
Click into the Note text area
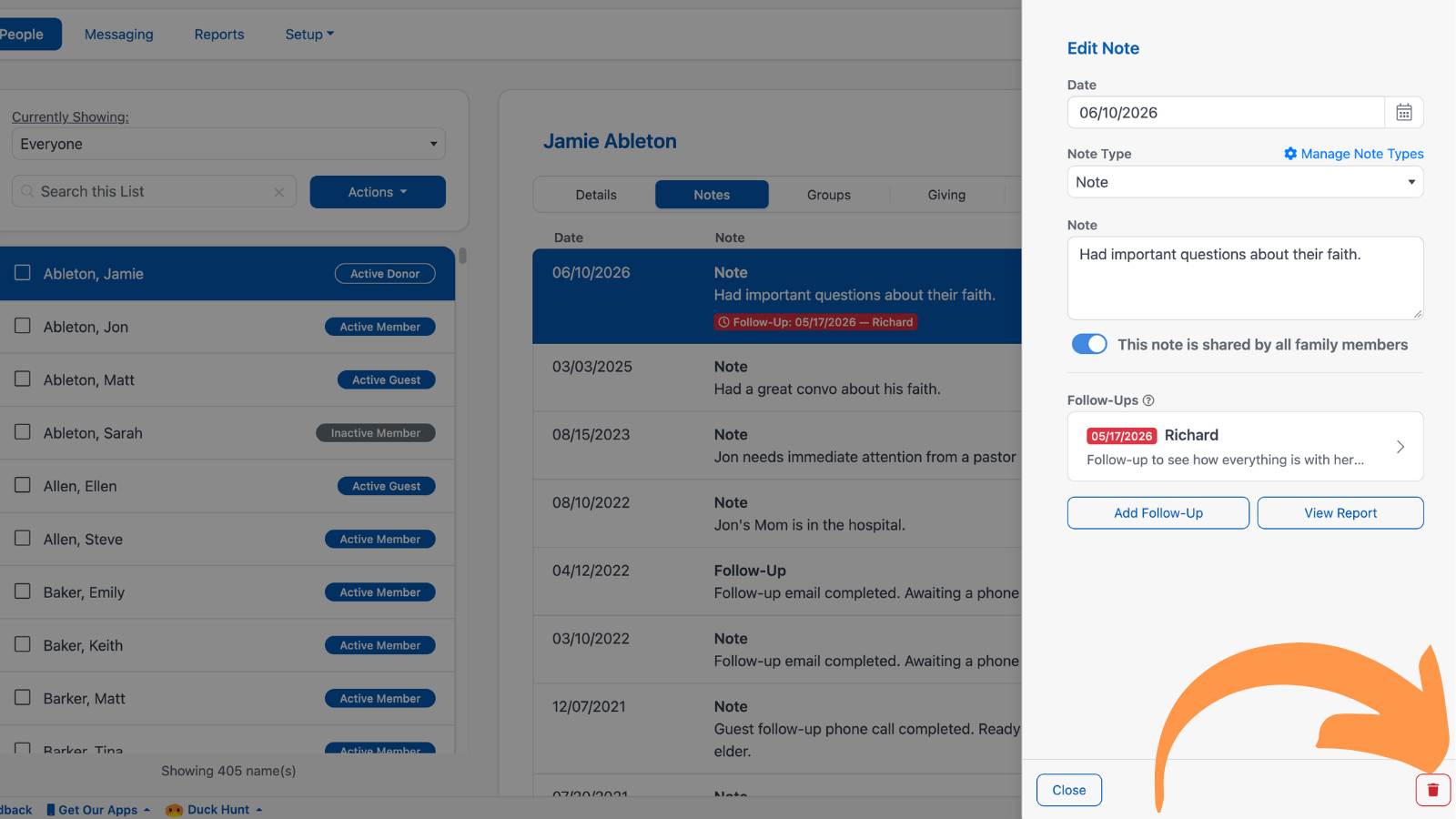tap(1245, 278)
